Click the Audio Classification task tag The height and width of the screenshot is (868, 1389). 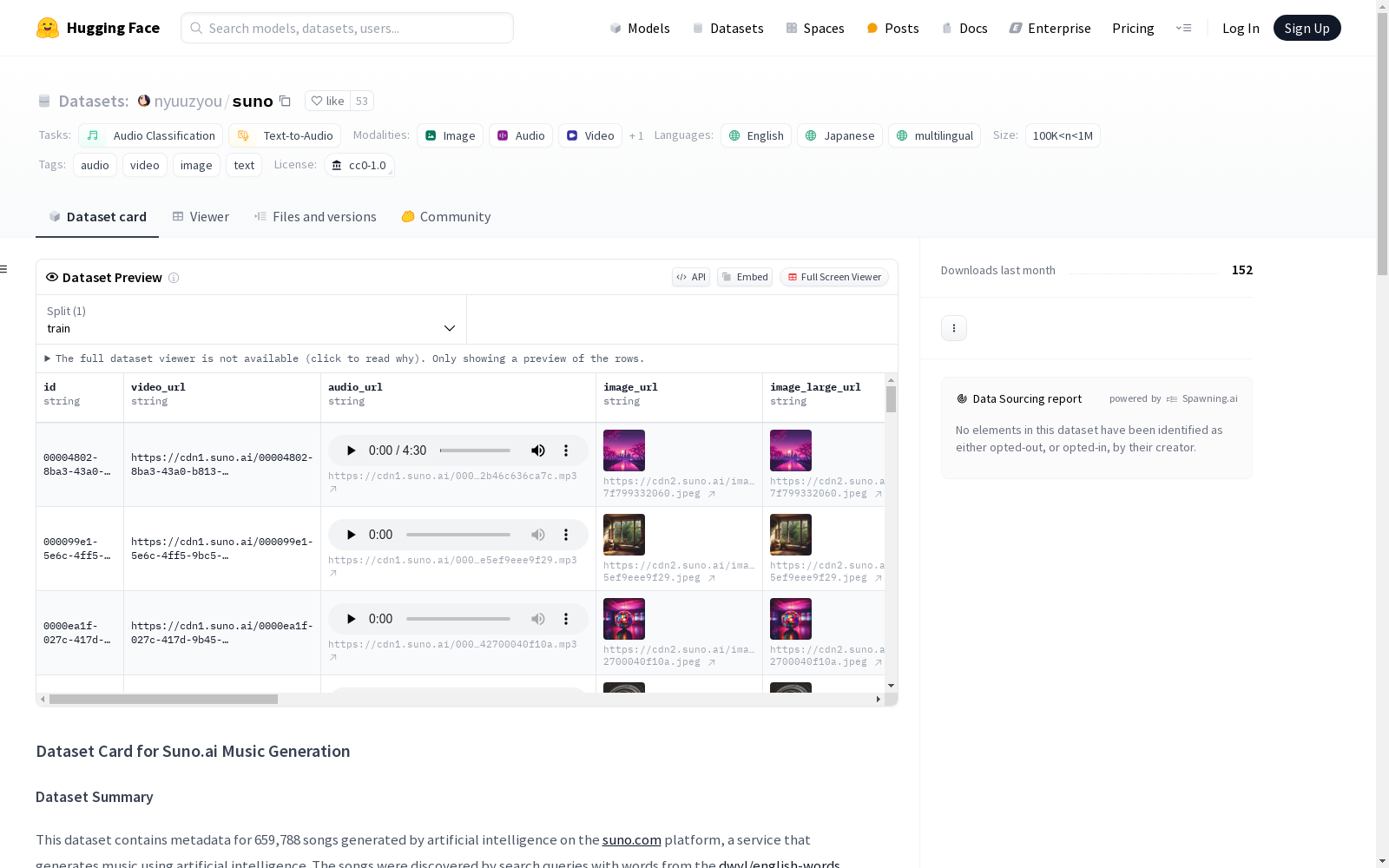(151, 135)
